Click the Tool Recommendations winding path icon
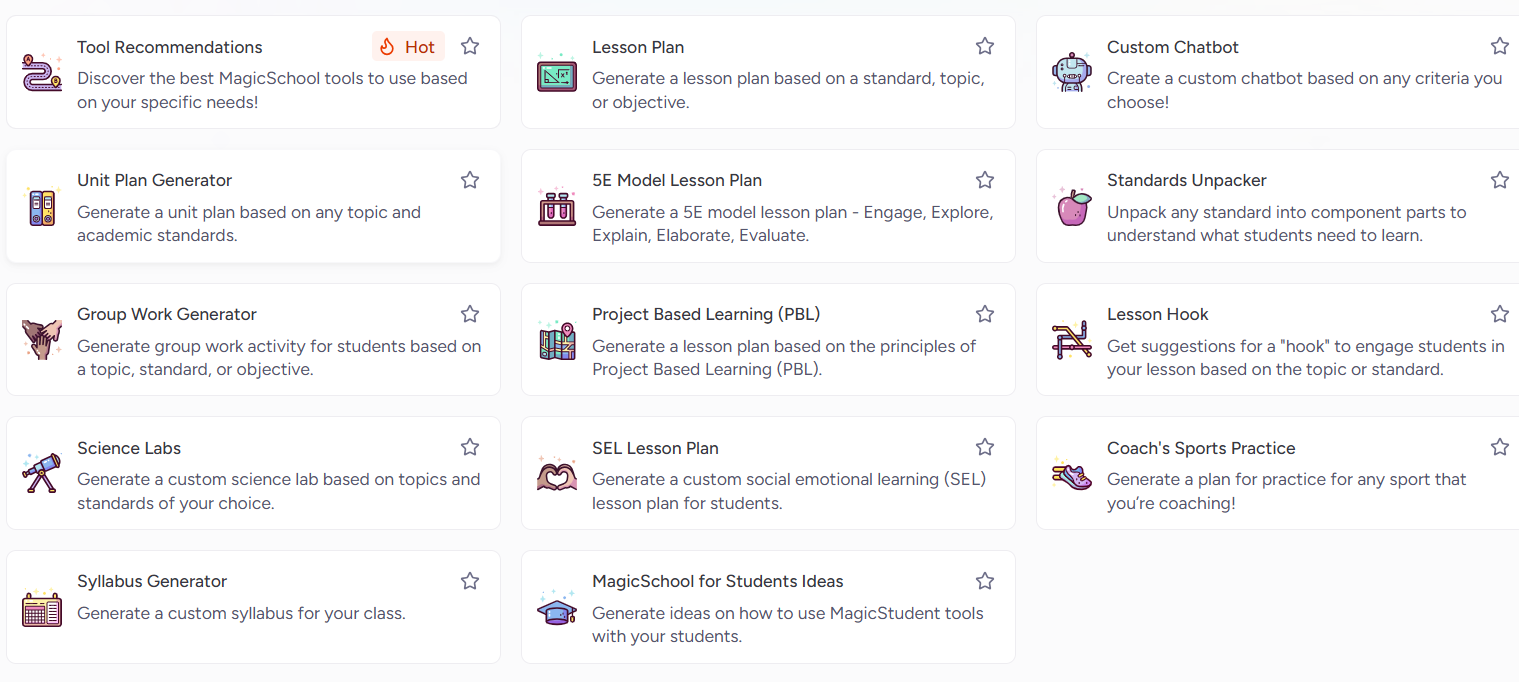 tap(42, 73)
